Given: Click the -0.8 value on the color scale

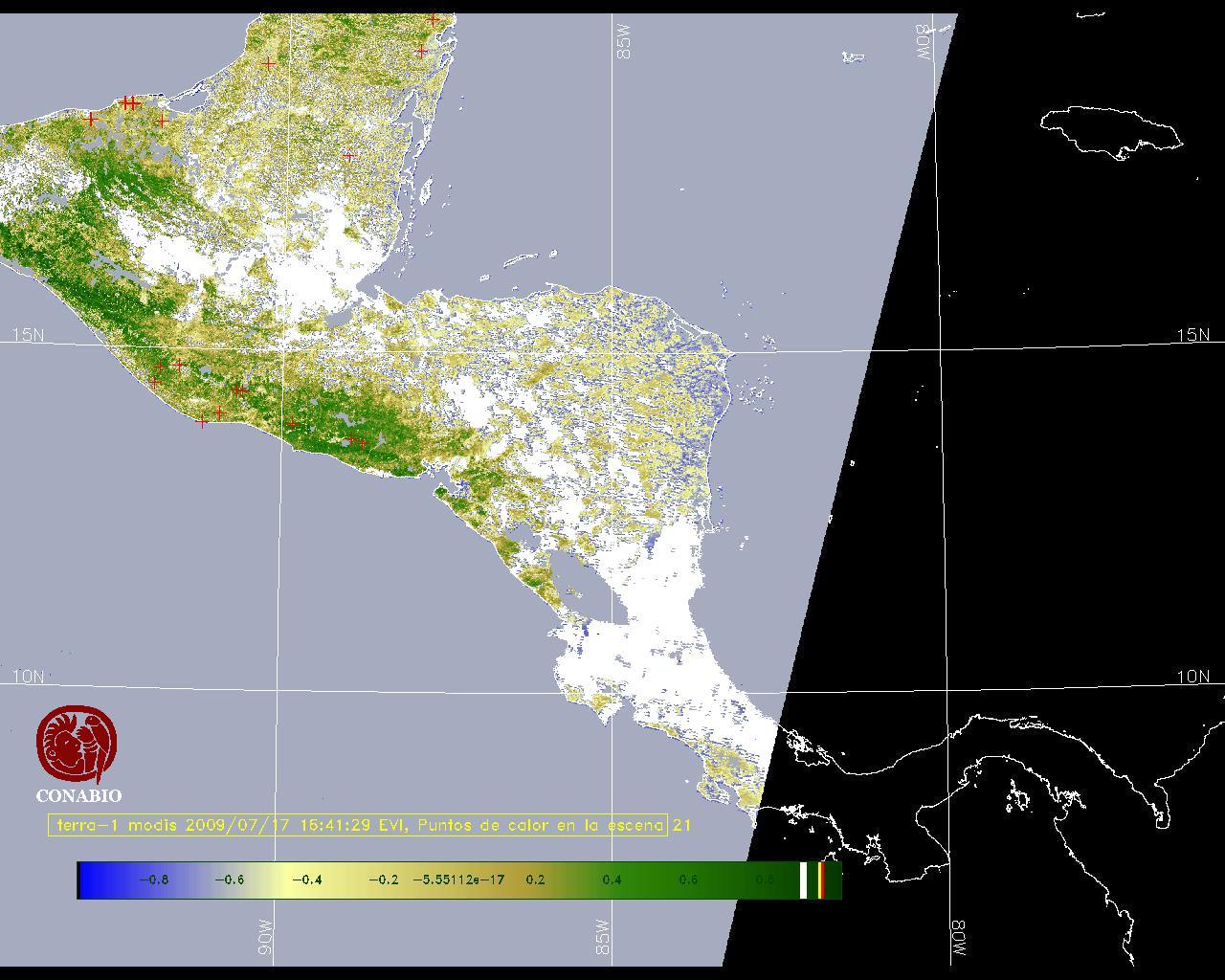Looking at the screenshot, I should [153, 880].
